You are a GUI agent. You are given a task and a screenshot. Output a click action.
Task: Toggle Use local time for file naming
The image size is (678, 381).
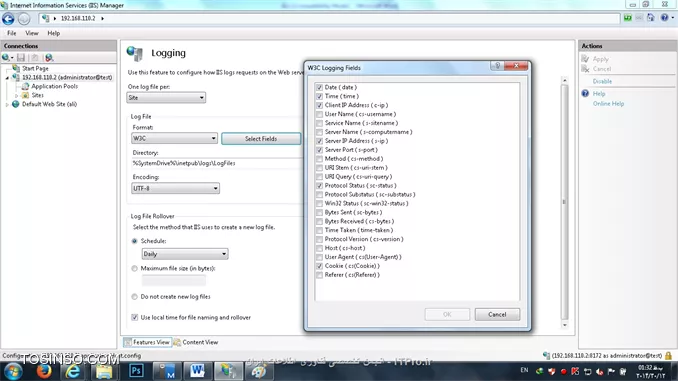[134, 317]
